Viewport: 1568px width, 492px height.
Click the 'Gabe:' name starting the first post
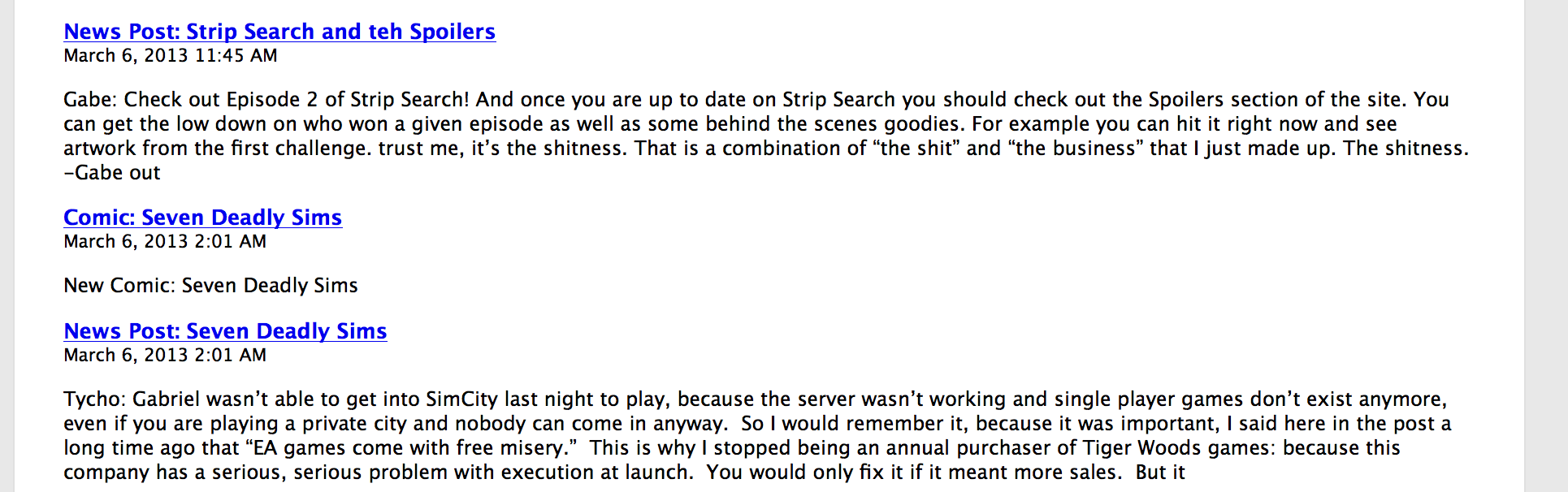[90, 100]
